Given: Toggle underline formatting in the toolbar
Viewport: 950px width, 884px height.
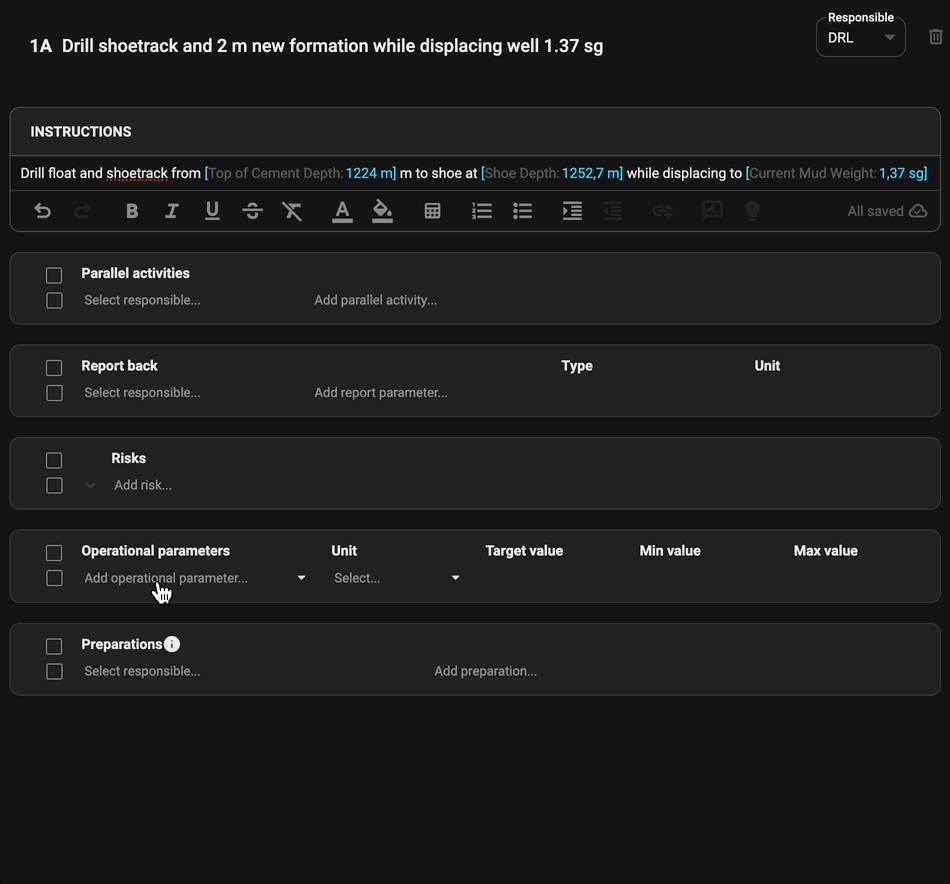Looking at the screenshot, I should pos(211,211).
